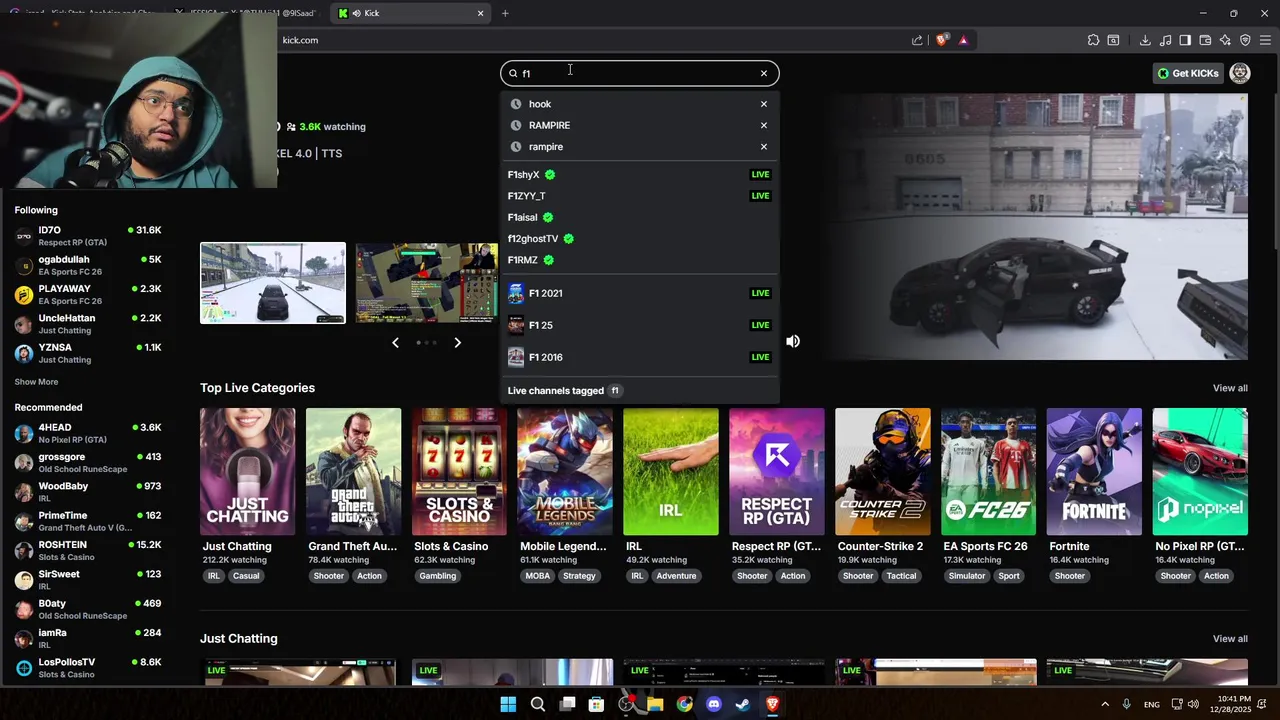Click the Get KICKs button
The height and width of the screenshot is (720, 1280).
(x=1188, y=73)
